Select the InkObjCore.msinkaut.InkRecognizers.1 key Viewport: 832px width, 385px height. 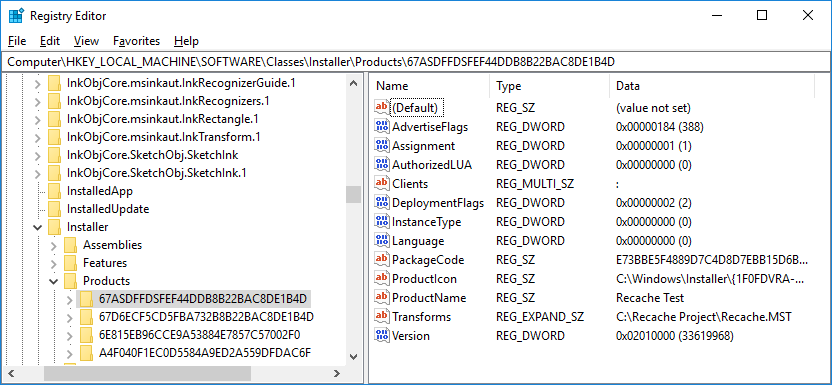click(168, 101)
